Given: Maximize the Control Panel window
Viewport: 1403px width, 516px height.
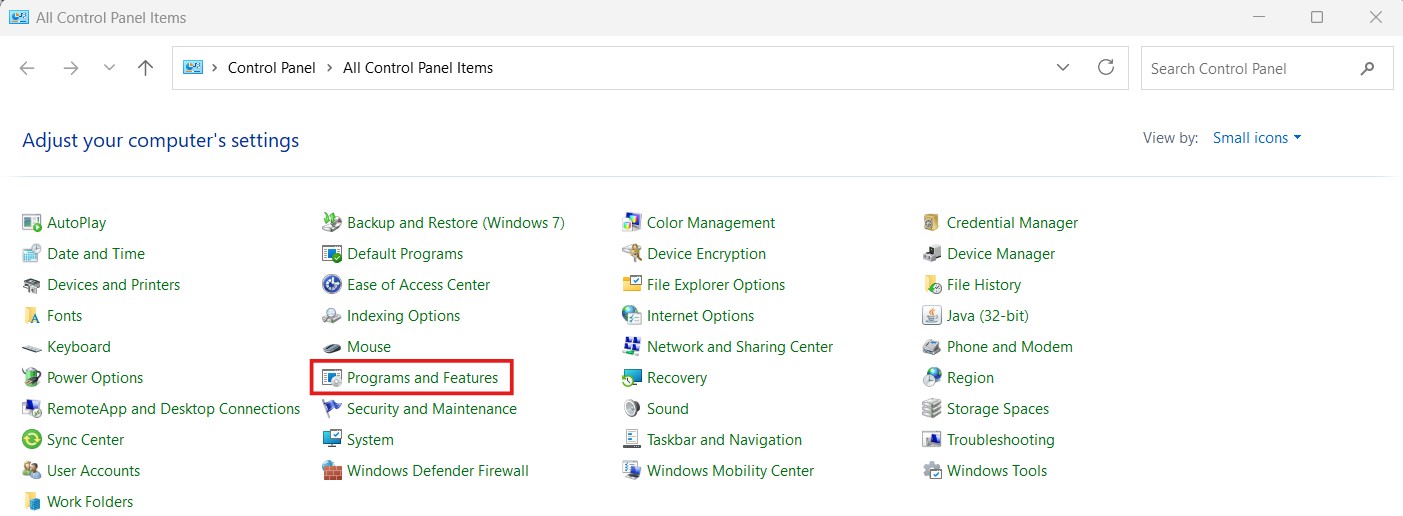Looking at the screenshot, I should click(1317, 17).
